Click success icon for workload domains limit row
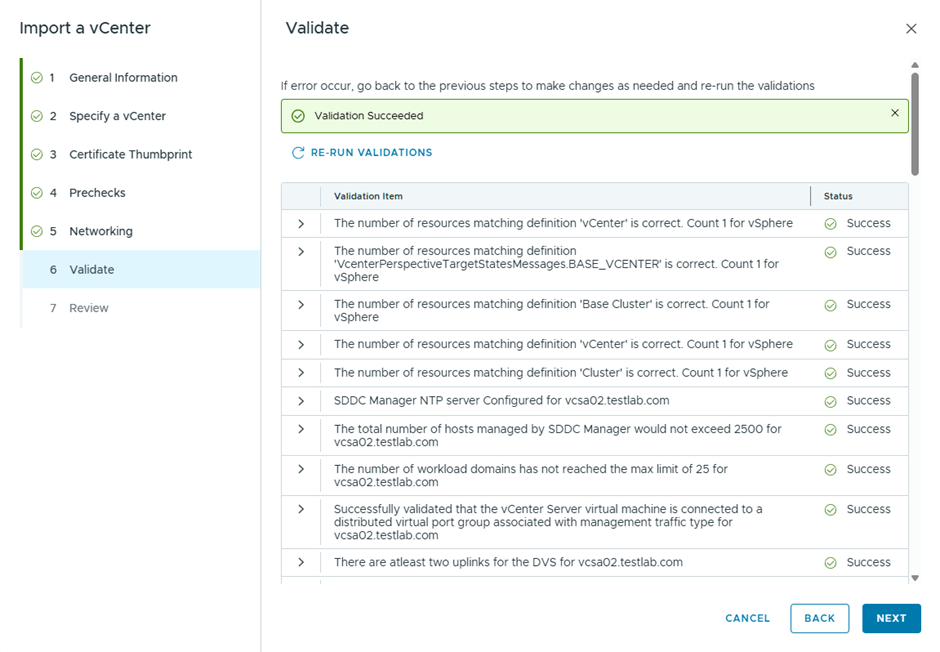 tap(830, 470)
